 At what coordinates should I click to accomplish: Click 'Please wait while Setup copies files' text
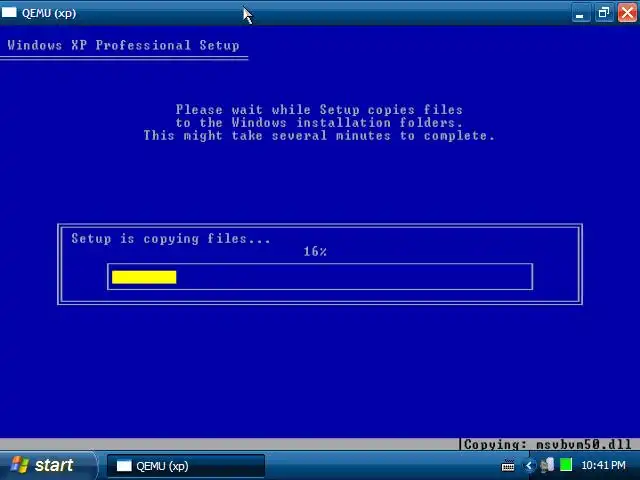point(319,109)
